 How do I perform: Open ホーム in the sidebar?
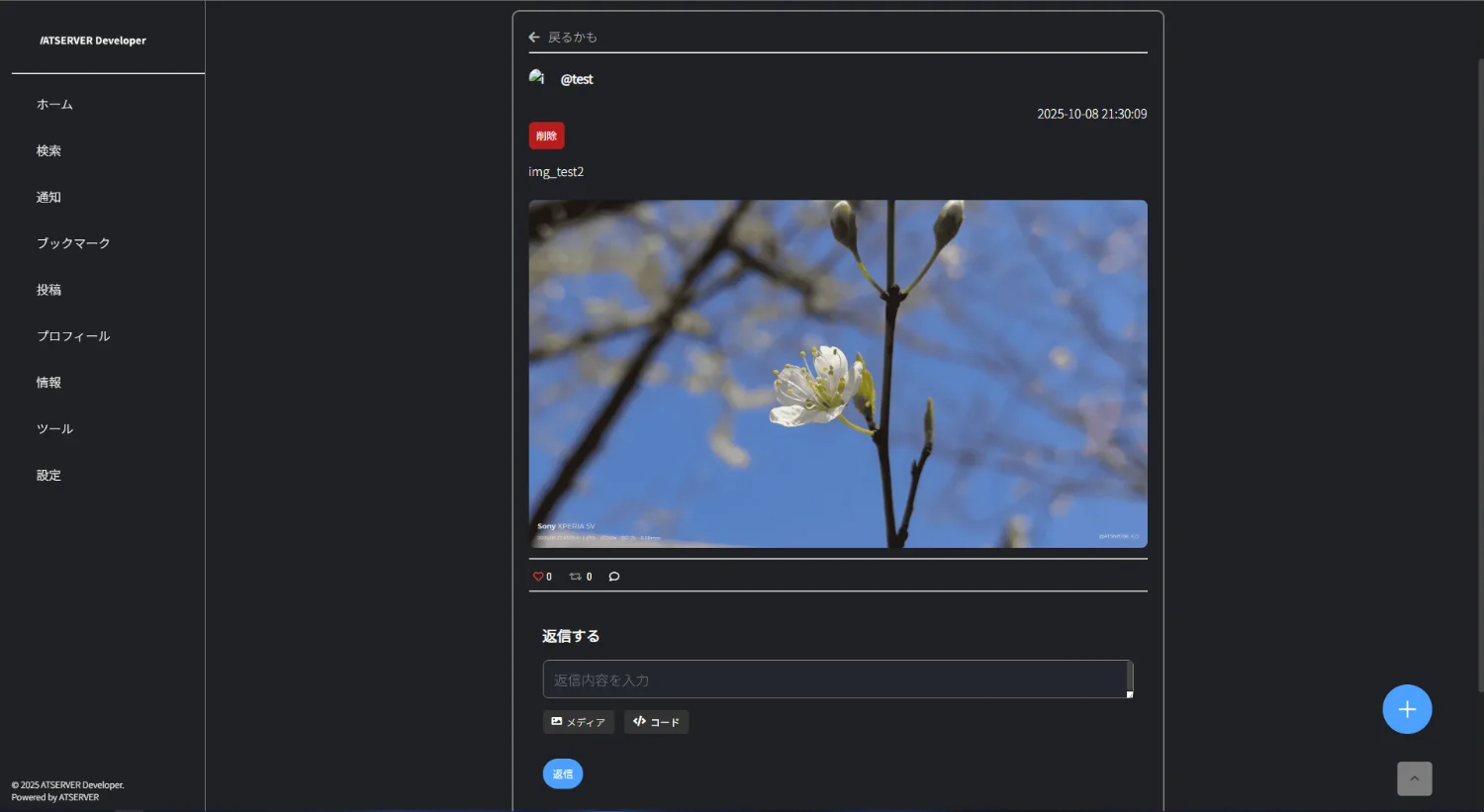pyautogui.click(x=55, y=105)
